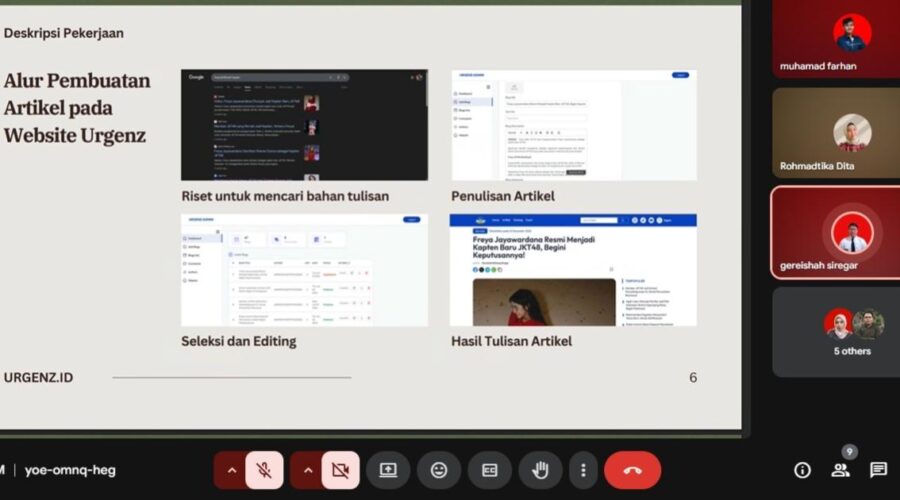Show the people list panel
The height and width of the screenshot is (500, 900).
click(840, 470)
